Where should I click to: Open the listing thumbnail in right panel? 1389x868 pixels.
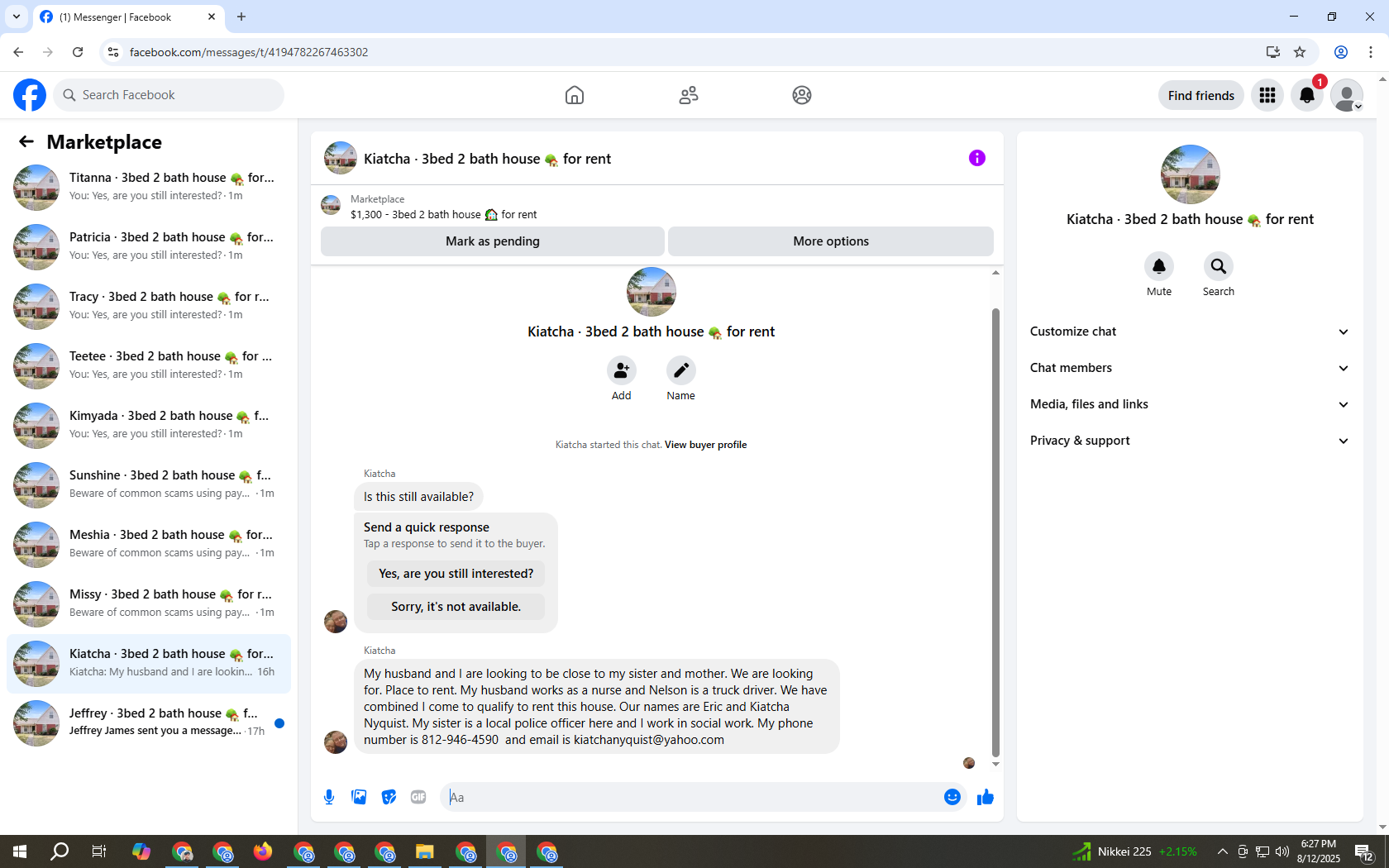(1190, 174)
